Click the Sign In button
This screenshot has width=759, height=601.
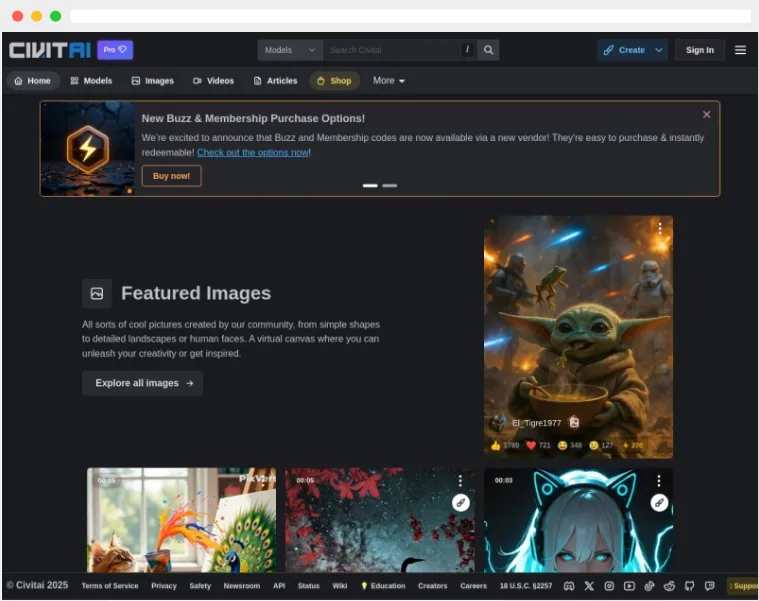click(x=699, y=50)
